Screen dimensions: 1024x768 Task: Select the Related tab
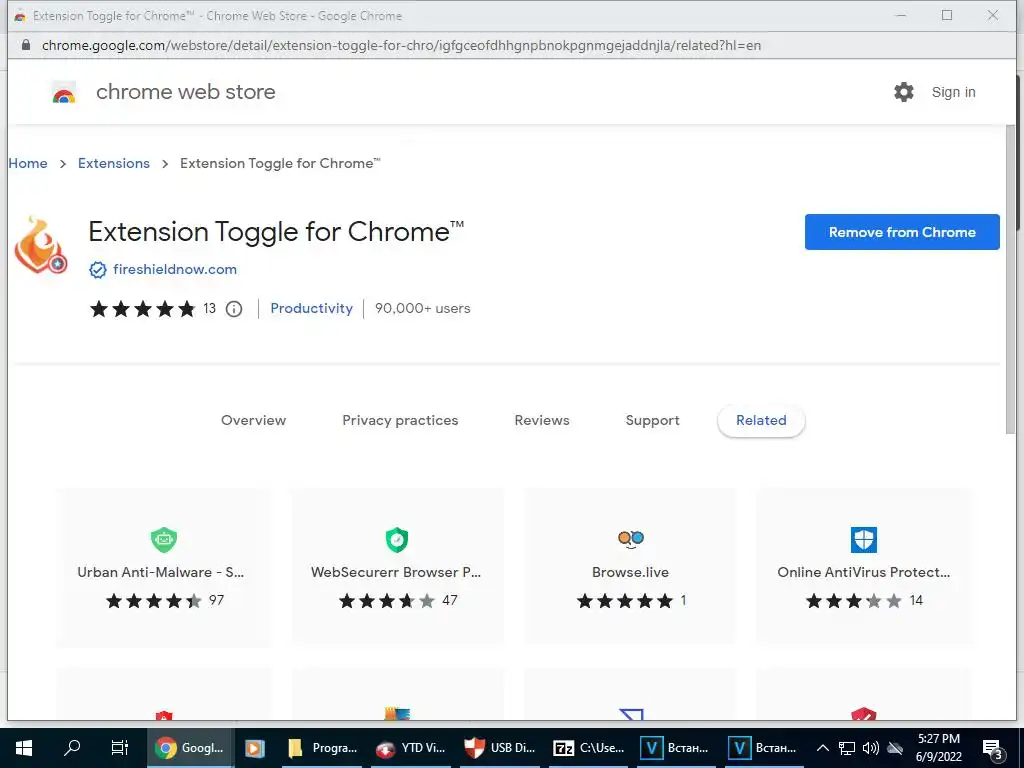point(761,421)
